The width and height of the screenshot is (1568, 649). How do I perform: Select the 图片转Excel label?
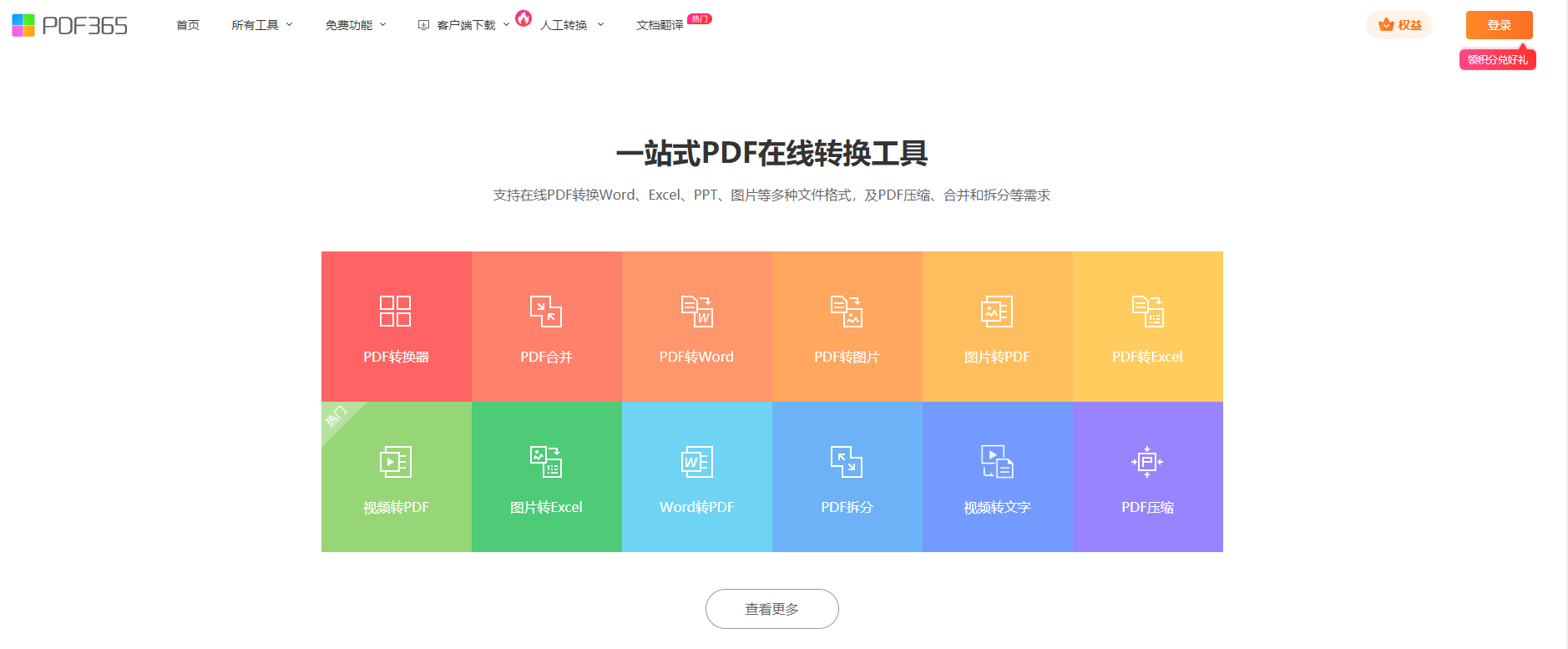coord(546,507)
